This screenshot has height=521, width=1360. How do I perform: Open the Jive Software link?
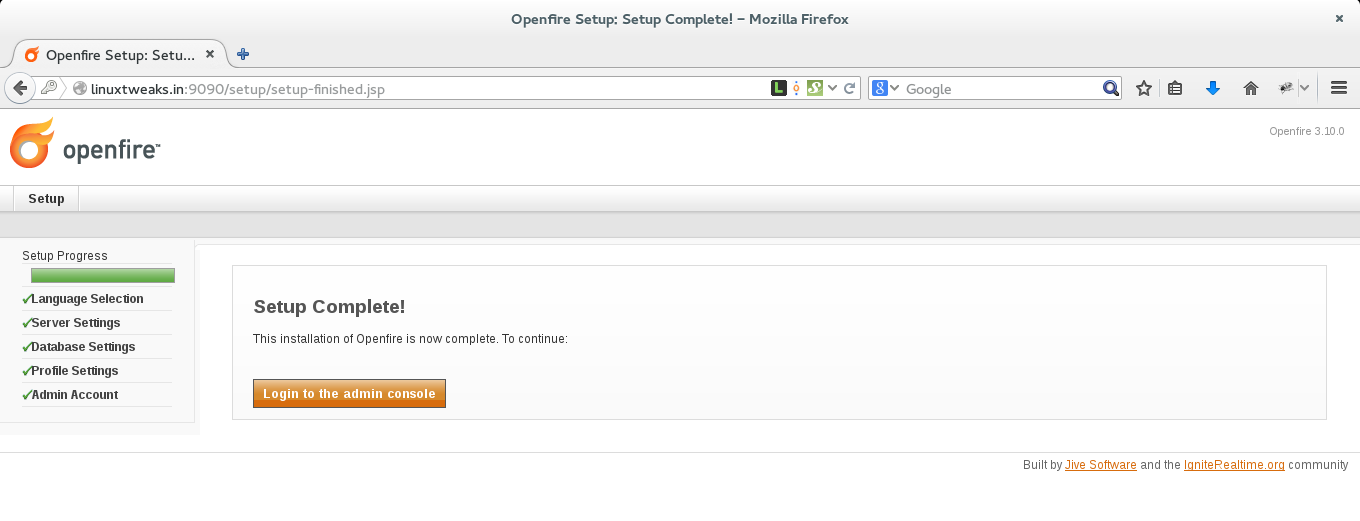tap(1101, 465)
